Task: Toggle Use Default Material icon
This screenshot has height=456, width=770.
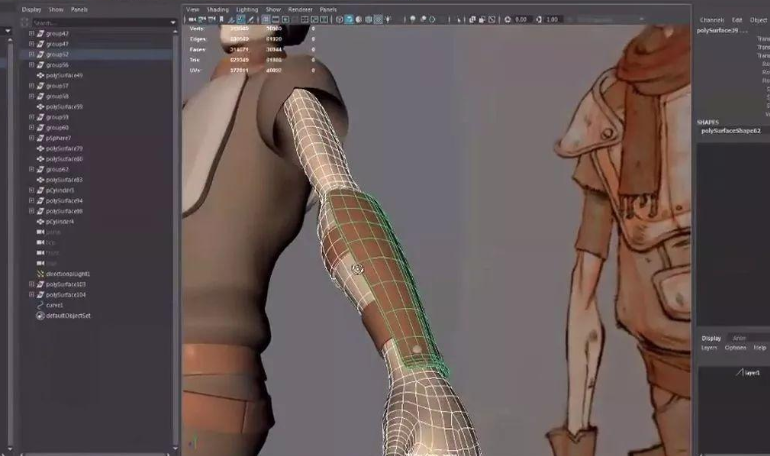Action: pyautogui.click(x=358, y=20)
